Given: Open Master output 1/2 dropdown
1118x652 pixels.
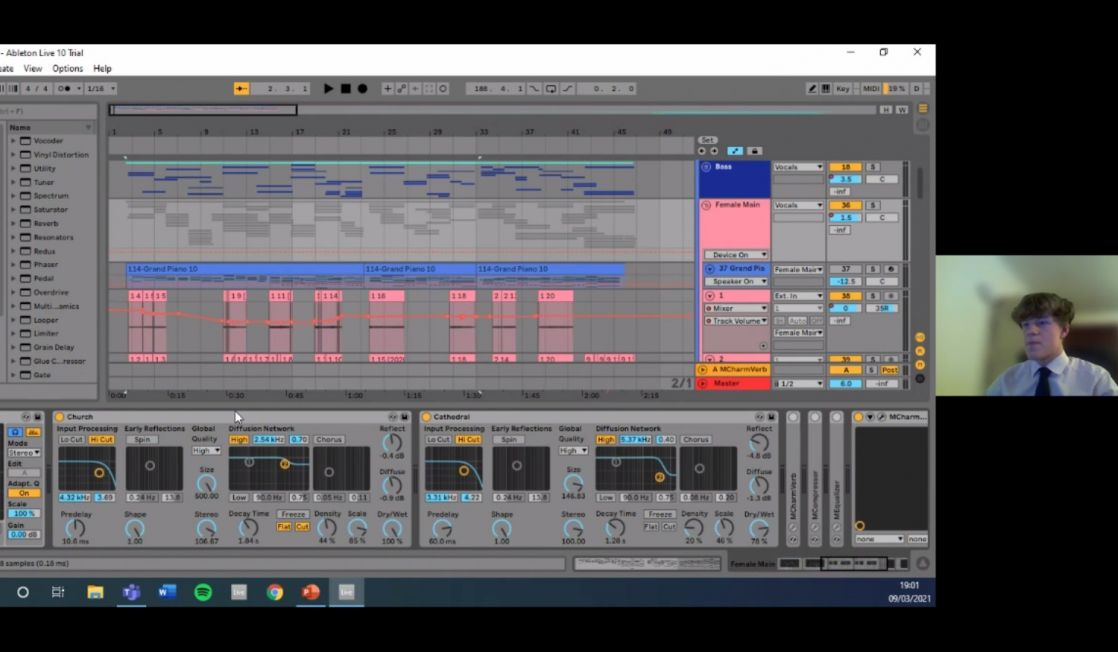Looking at the screenshot, I should click(x=798, y=384).
